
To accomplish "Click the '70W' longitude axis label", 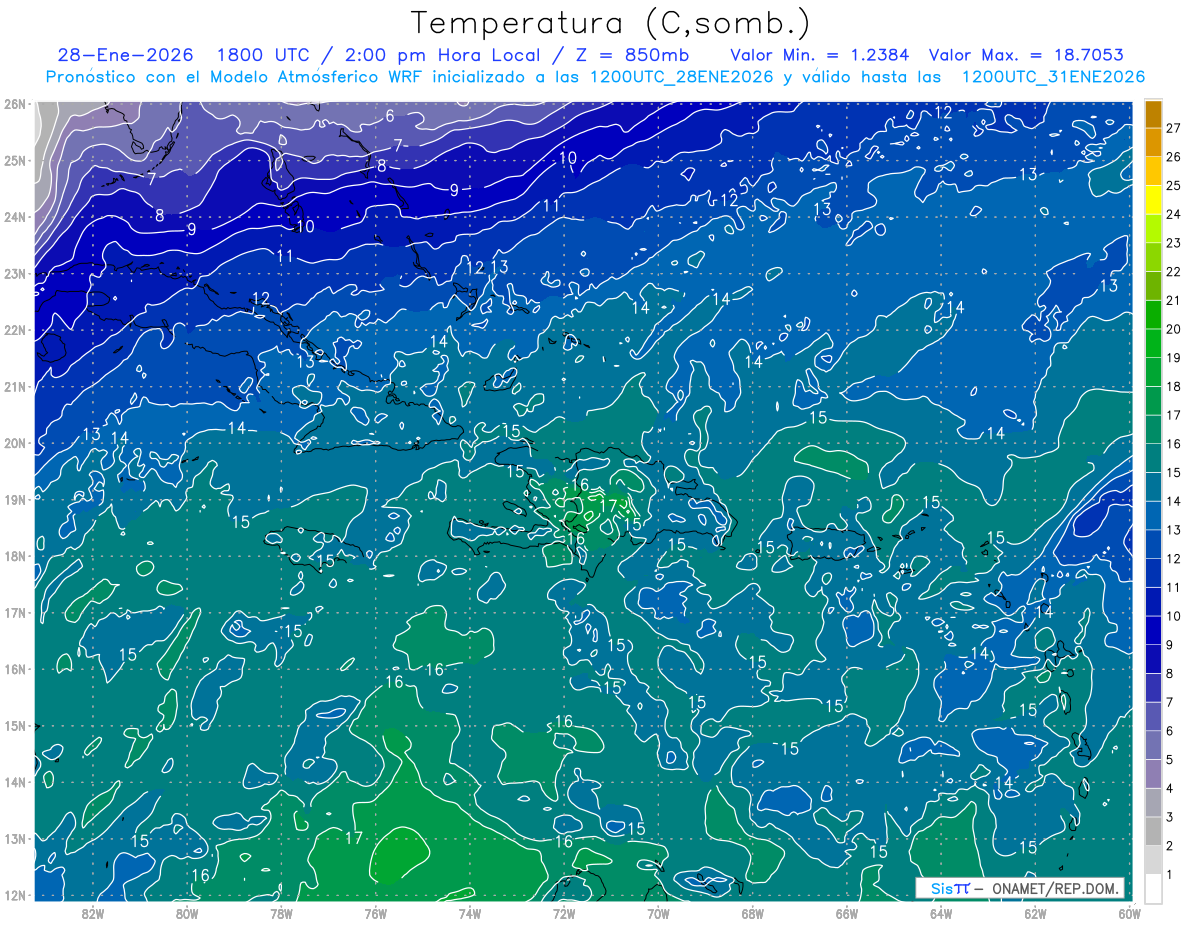I will 658,912.
